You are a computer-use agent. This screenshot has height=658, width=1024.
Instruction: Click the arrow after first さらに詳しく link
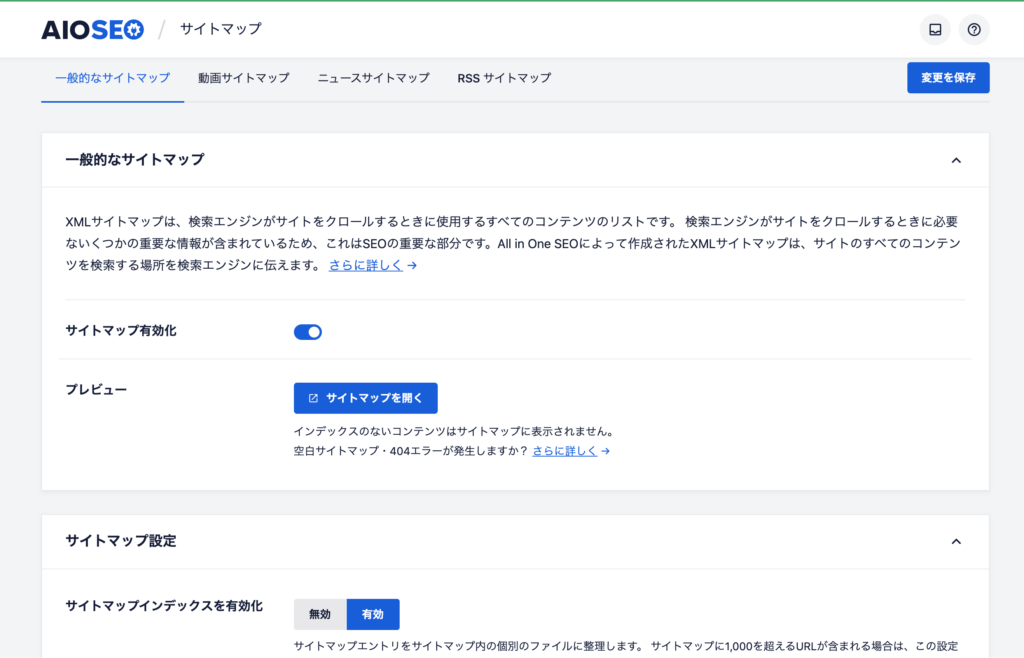click(x=412, y=266)
